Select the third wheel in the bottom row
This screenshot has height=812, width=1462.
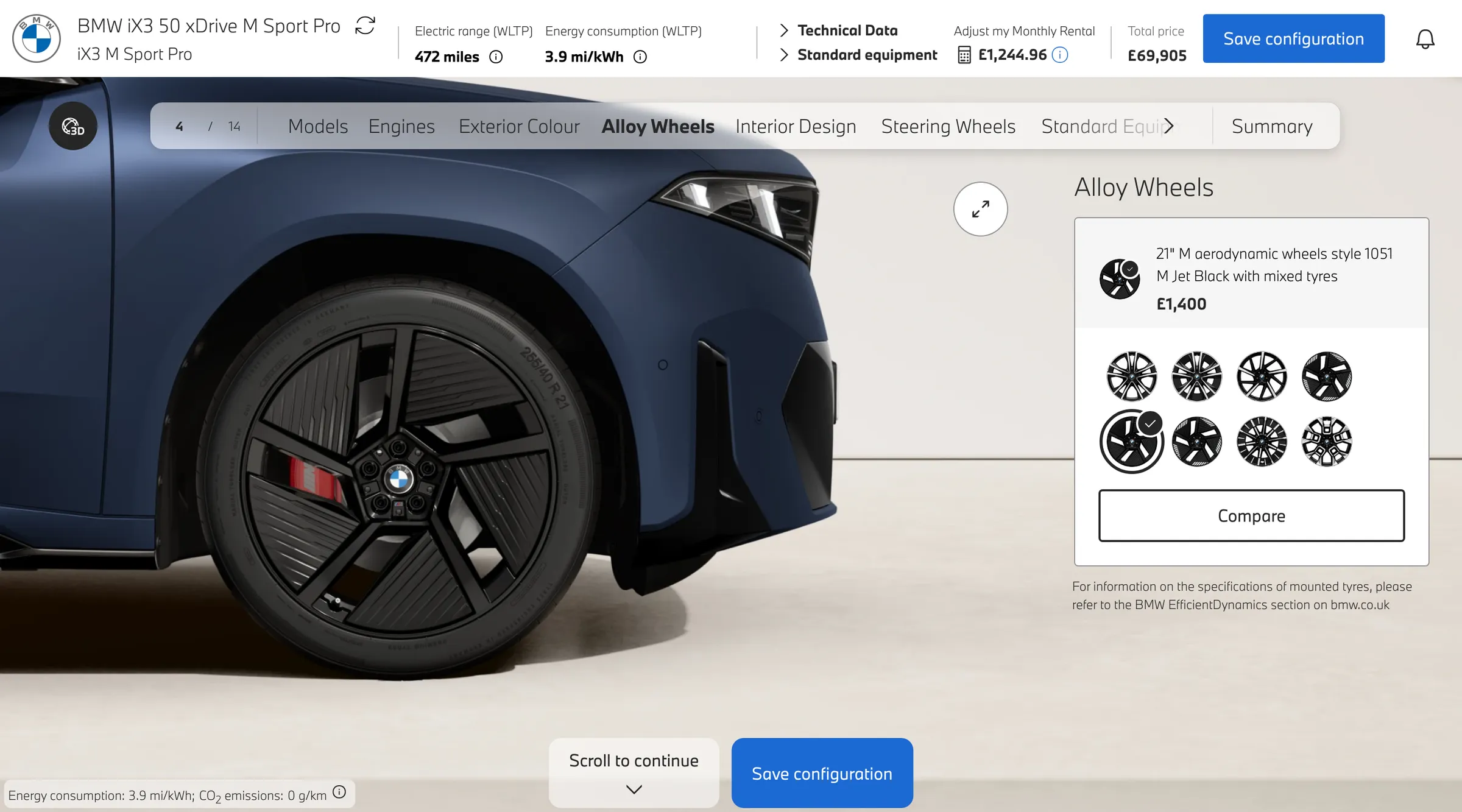1262,442
